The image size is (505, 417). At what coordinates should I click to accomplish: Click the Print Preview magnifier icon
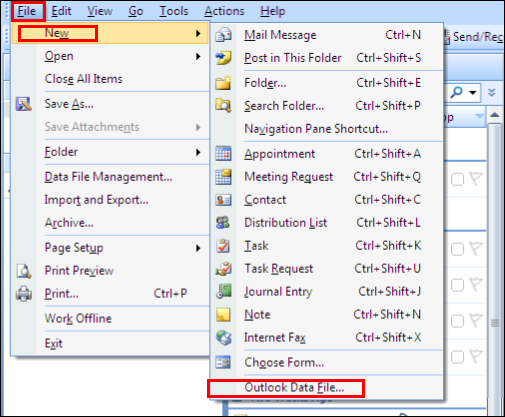(x=24, y=271)
